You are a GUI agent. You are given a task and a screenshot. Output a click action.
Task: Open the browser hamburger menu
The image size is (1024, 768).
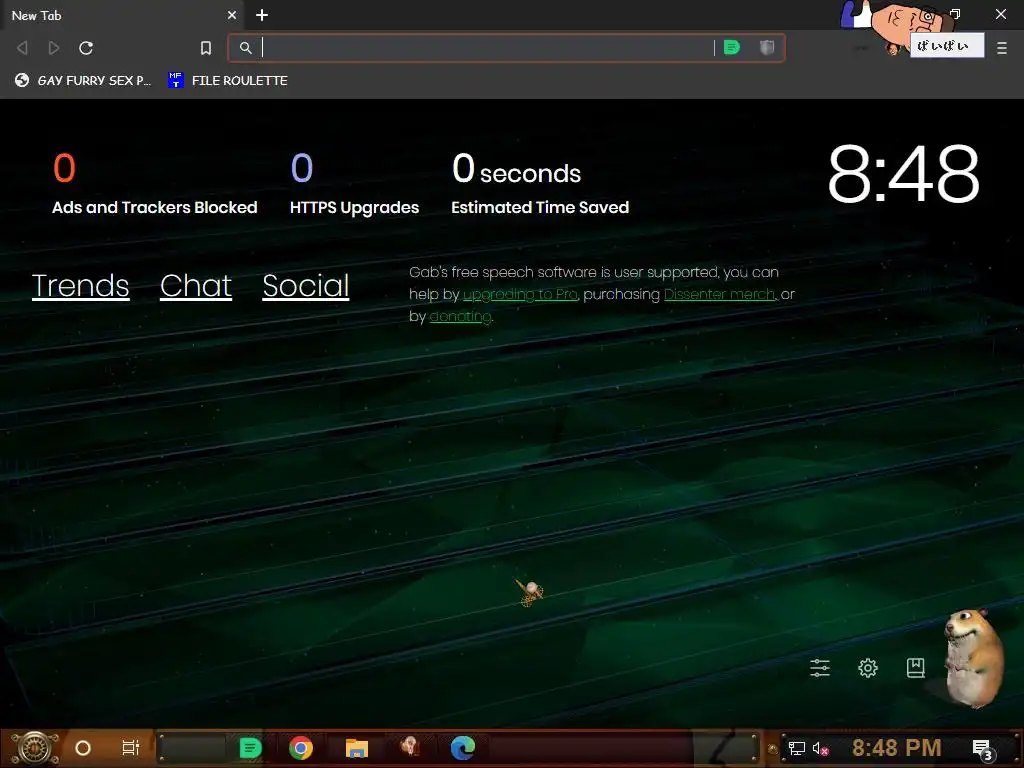1002,48
